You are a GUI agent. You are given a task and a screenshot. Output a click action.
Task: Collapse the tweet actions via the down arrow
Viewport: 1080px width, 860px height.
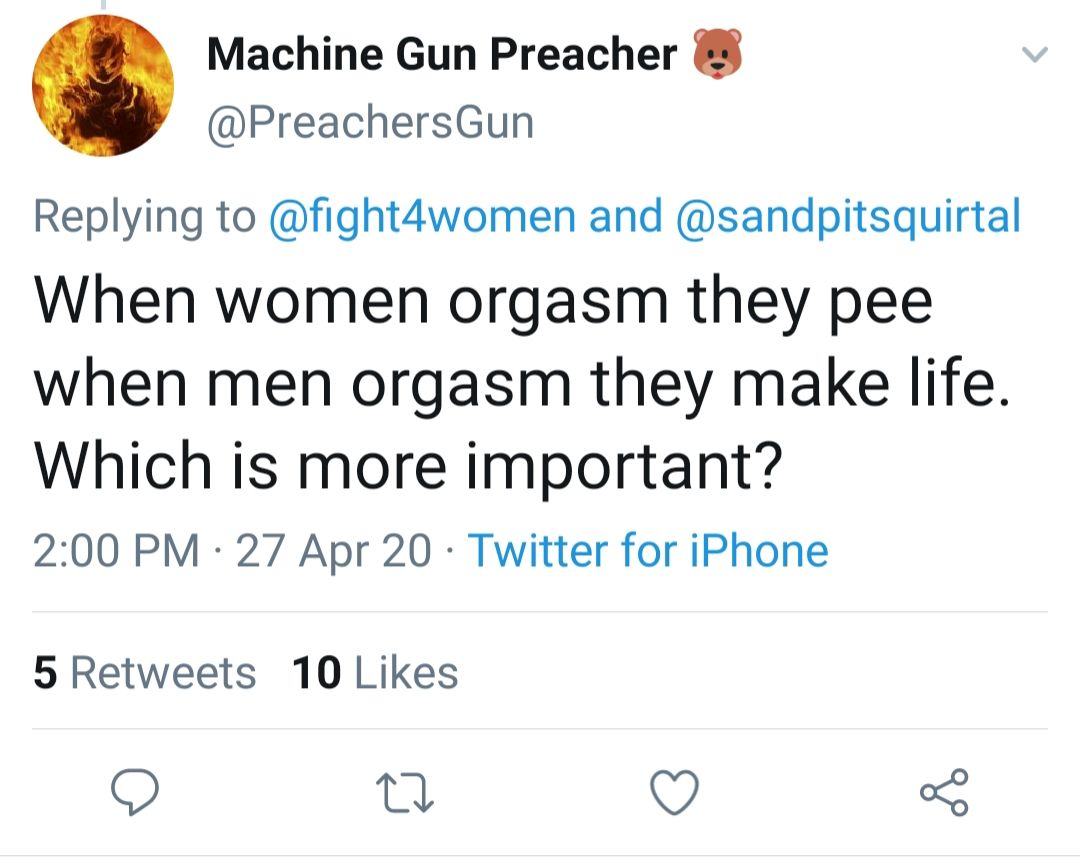click(1035, 57)
